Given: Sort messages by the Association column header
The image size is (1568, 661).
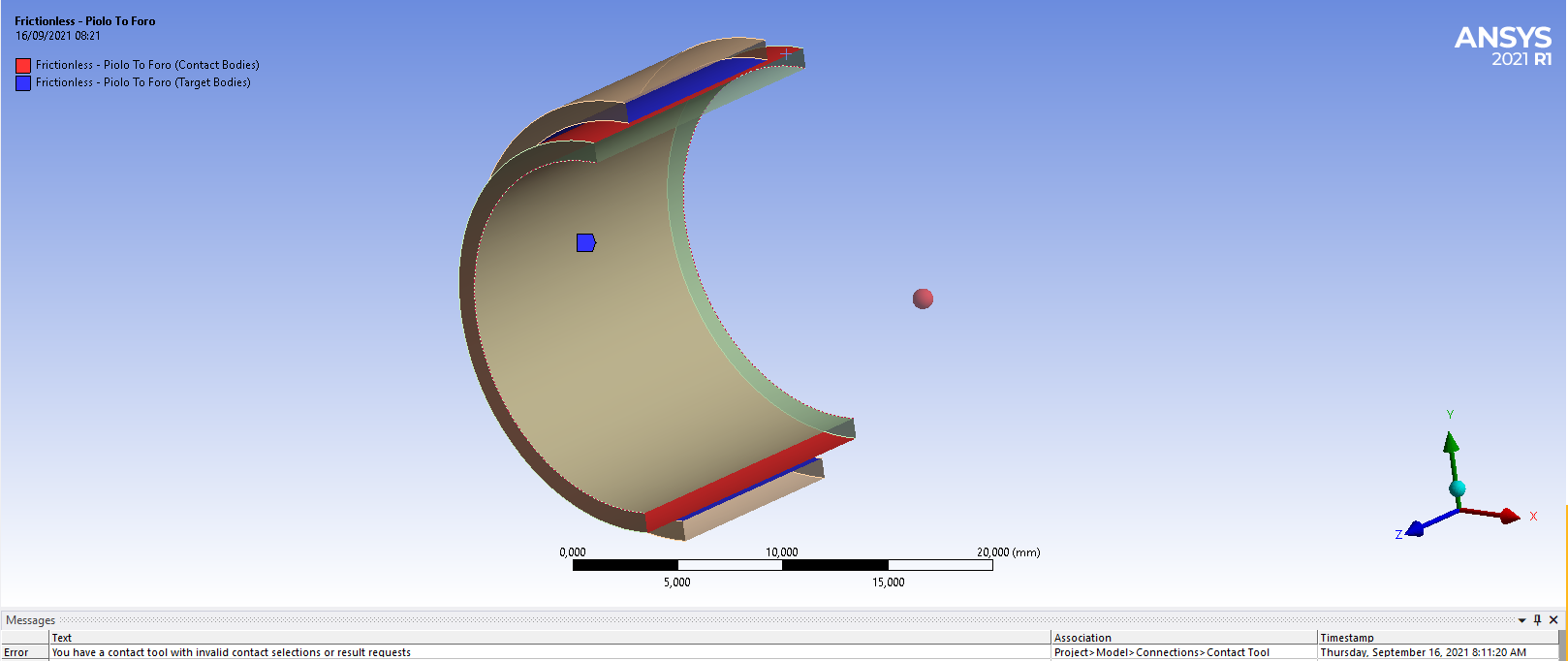Looking at the screenshot, I should (1082, 638).
